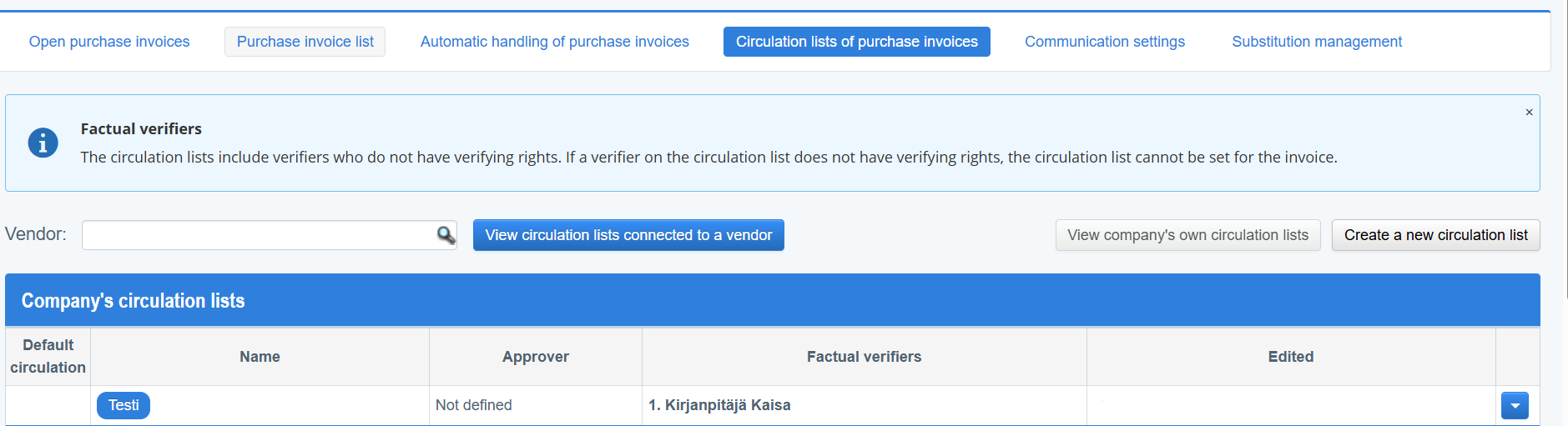Click the magnifier icon in Vendor field
Image resolution: width=1568 pixels, height=426 pixels.
446,235
